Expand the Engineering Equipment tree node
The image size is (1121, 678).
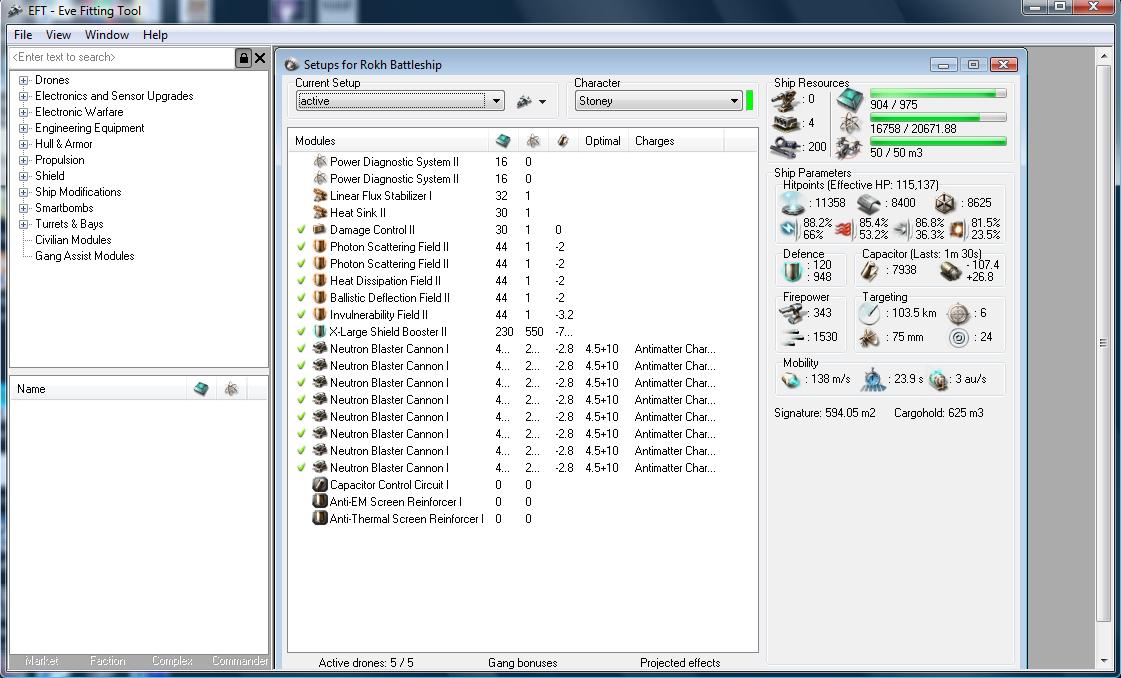pyautogui.click(x=24, y=128)
